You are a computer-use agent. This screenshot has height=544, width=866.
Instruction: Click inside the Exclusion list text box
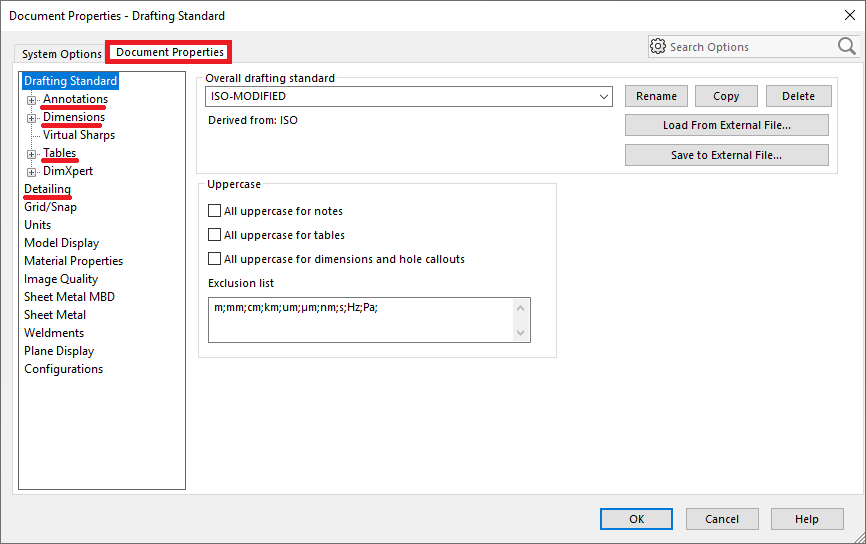[360, 320]
